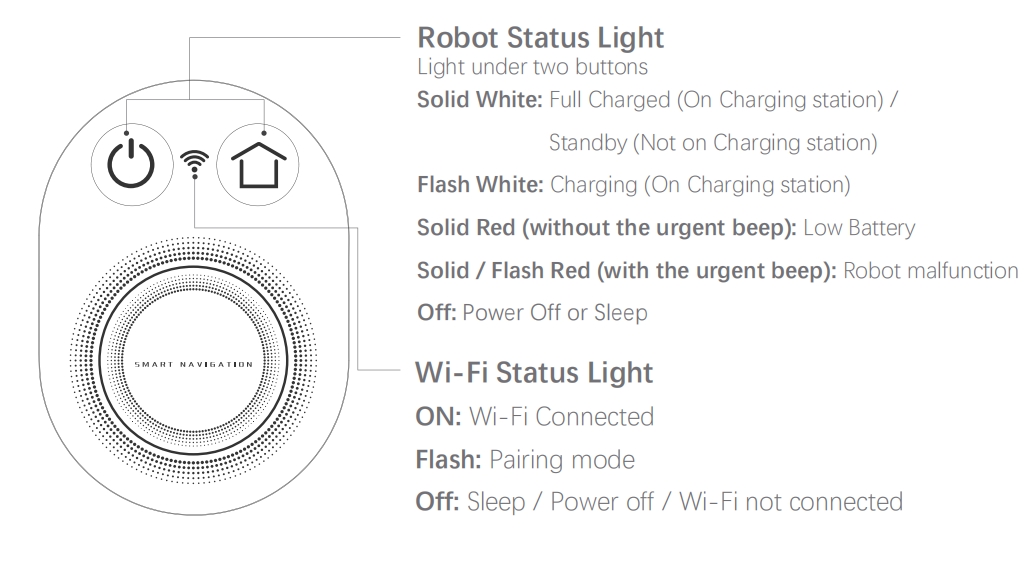The width and height of the screenshot is (1035, 573).
Task: Click Standby (Not on Charging station) text
Action: pyautogui.click(x=714, y=143)
